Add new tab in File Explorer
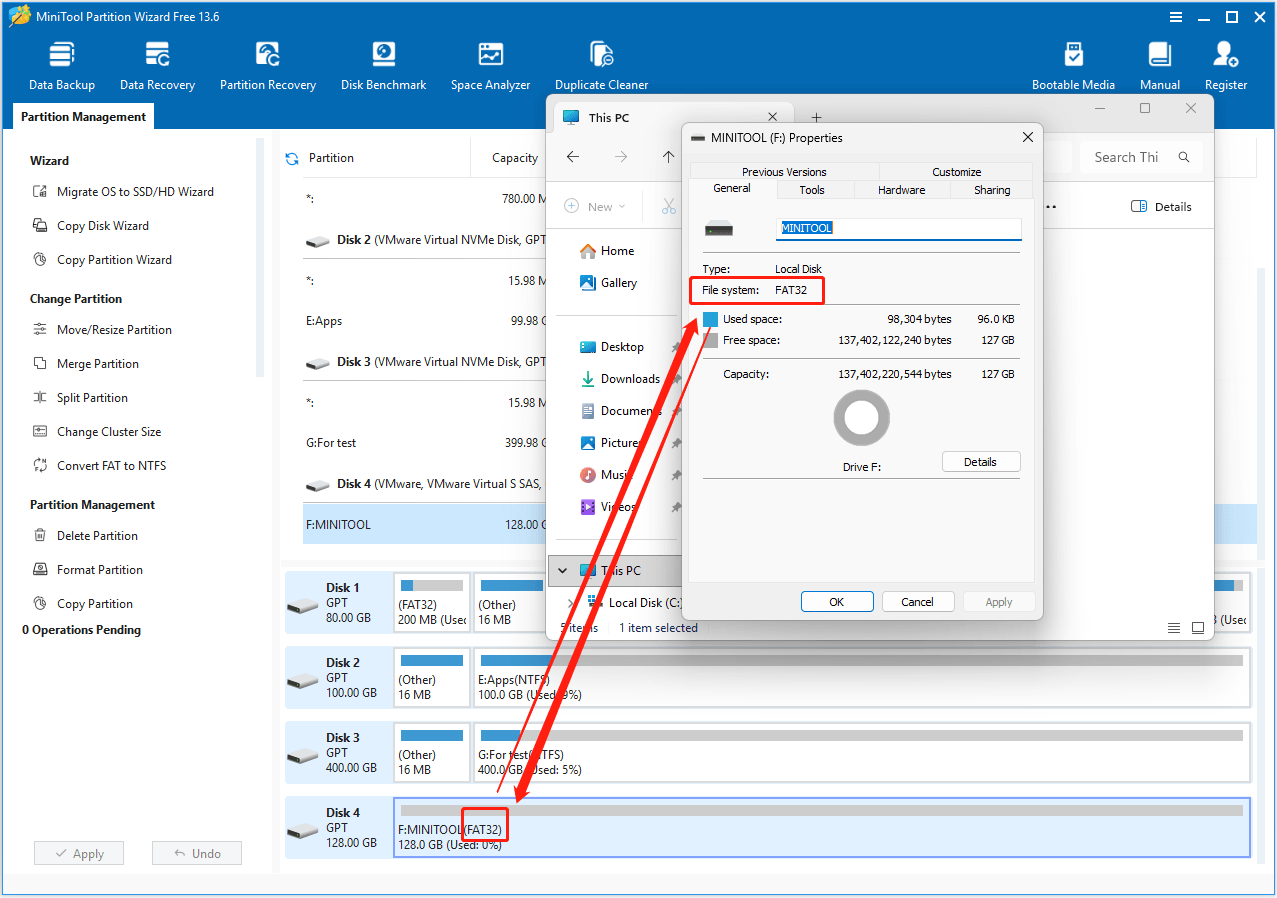Image resolution: width=1277 pixels, height=898 pixels. [x=816, y=118]
